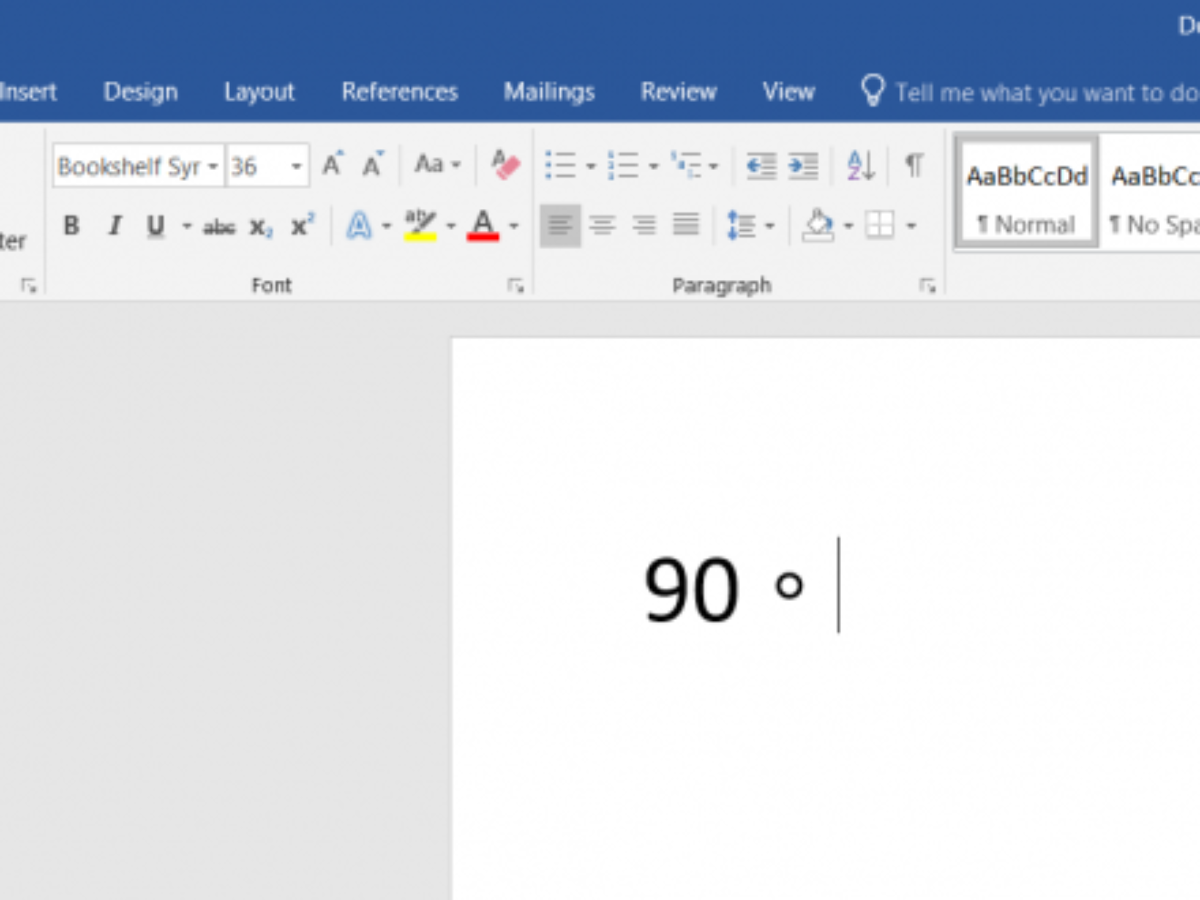
Task: Expand the line spacing options arrow
Action: click(x=770, y=226)
